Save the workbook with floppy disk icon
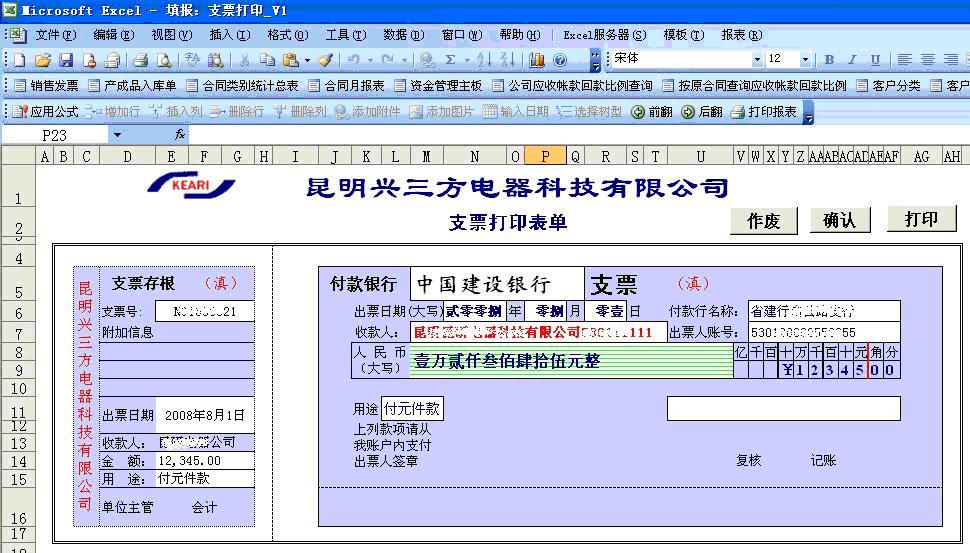970x553 pixels. point(66,61)
